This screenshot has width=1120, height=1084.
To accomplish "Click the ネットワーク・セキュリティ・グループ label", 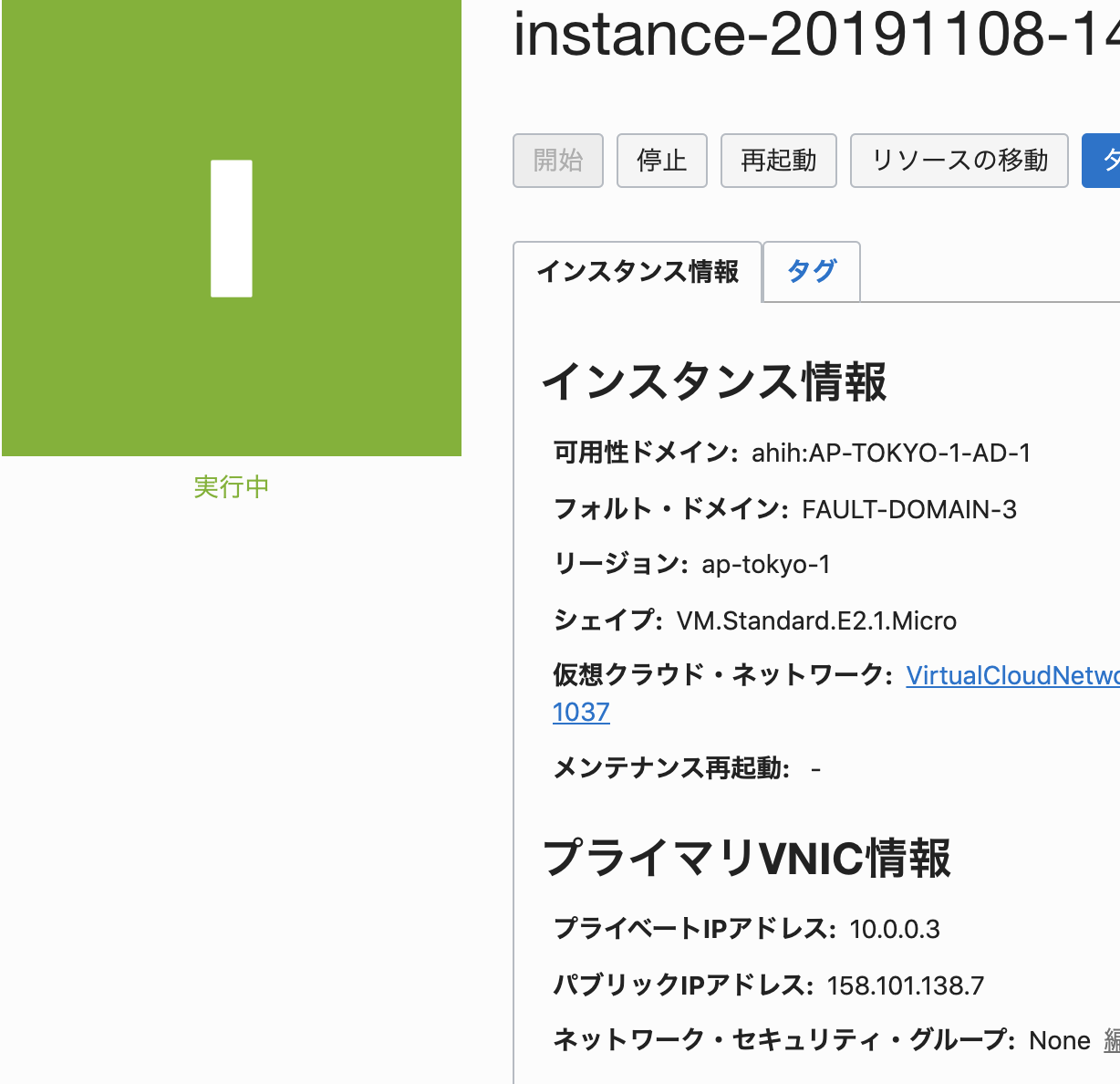I will tap(784, 1040).
